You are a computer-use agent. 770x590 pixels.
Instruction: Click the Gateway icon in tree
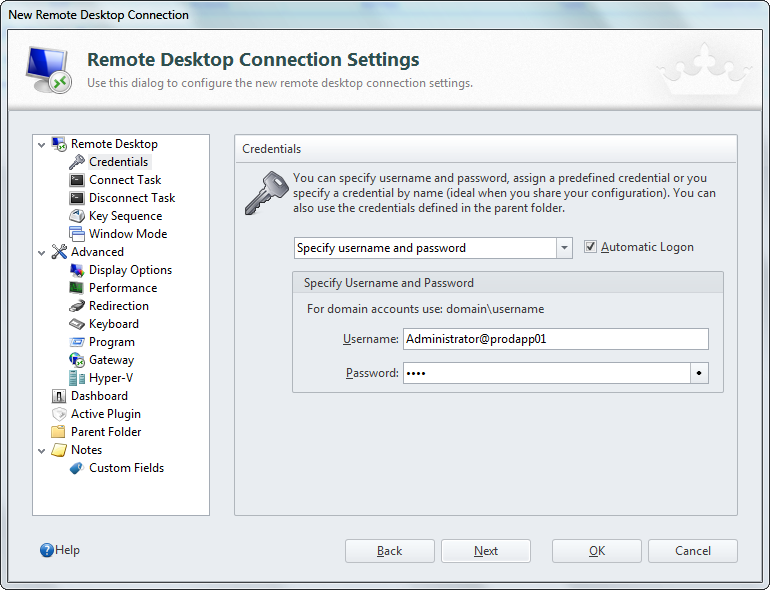[x=77, y=360]
